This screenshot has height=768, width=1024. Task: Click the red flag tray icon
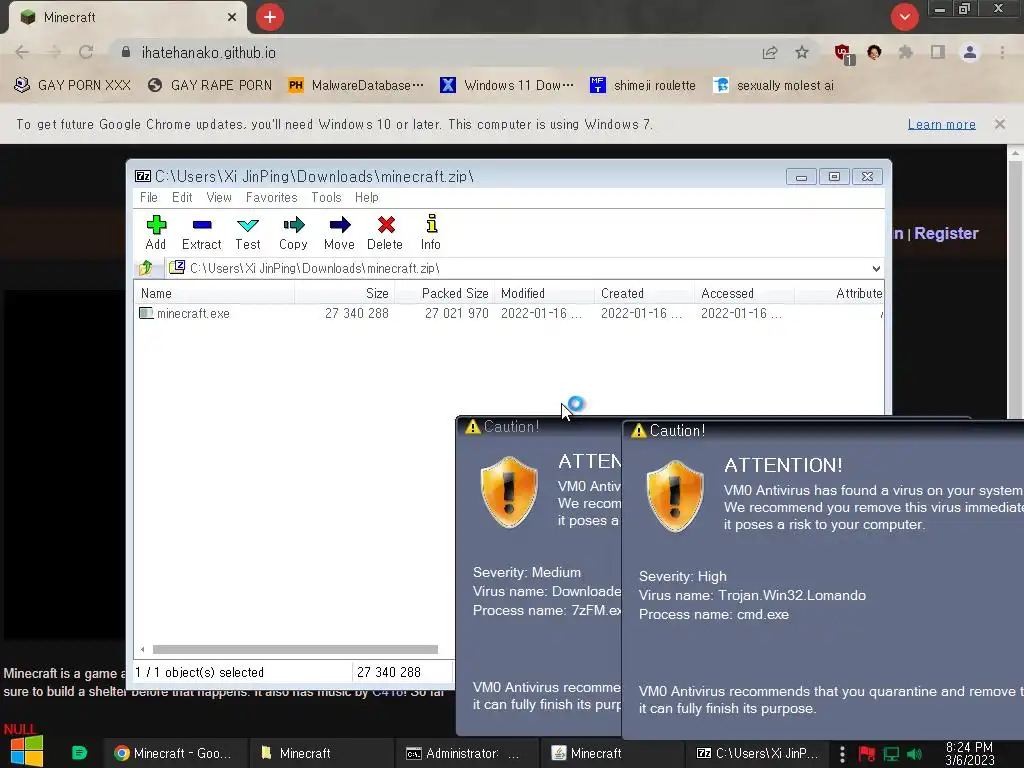(x=867, y=754)
